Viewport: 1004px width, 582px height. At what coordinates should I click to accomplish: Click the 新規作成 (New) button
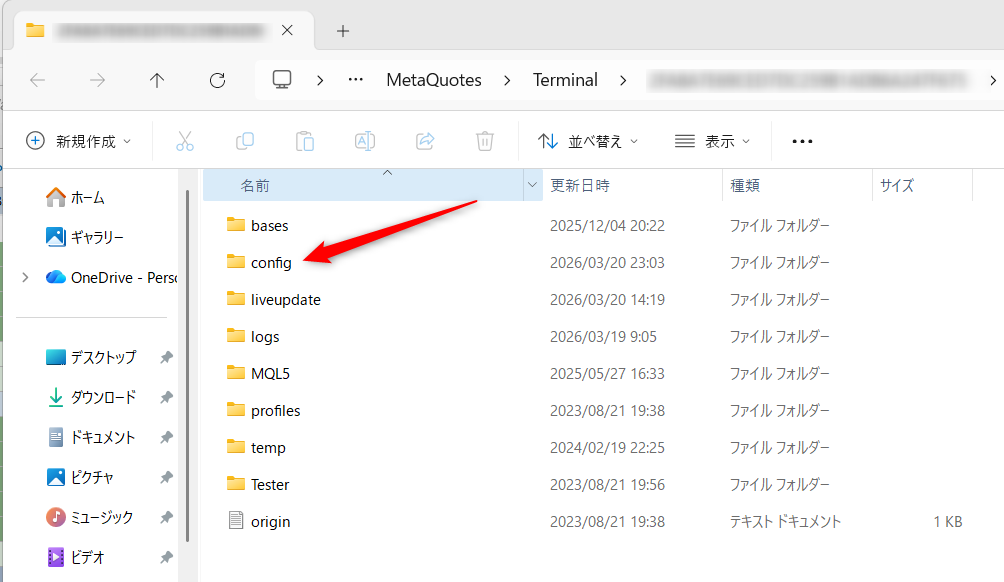click(x=77, y=141)
